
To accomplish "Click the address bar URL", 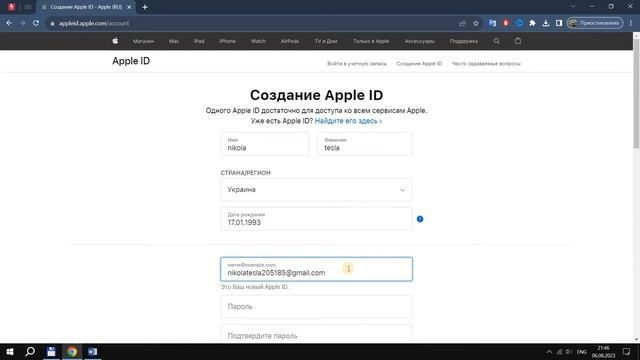I will 94,23.
